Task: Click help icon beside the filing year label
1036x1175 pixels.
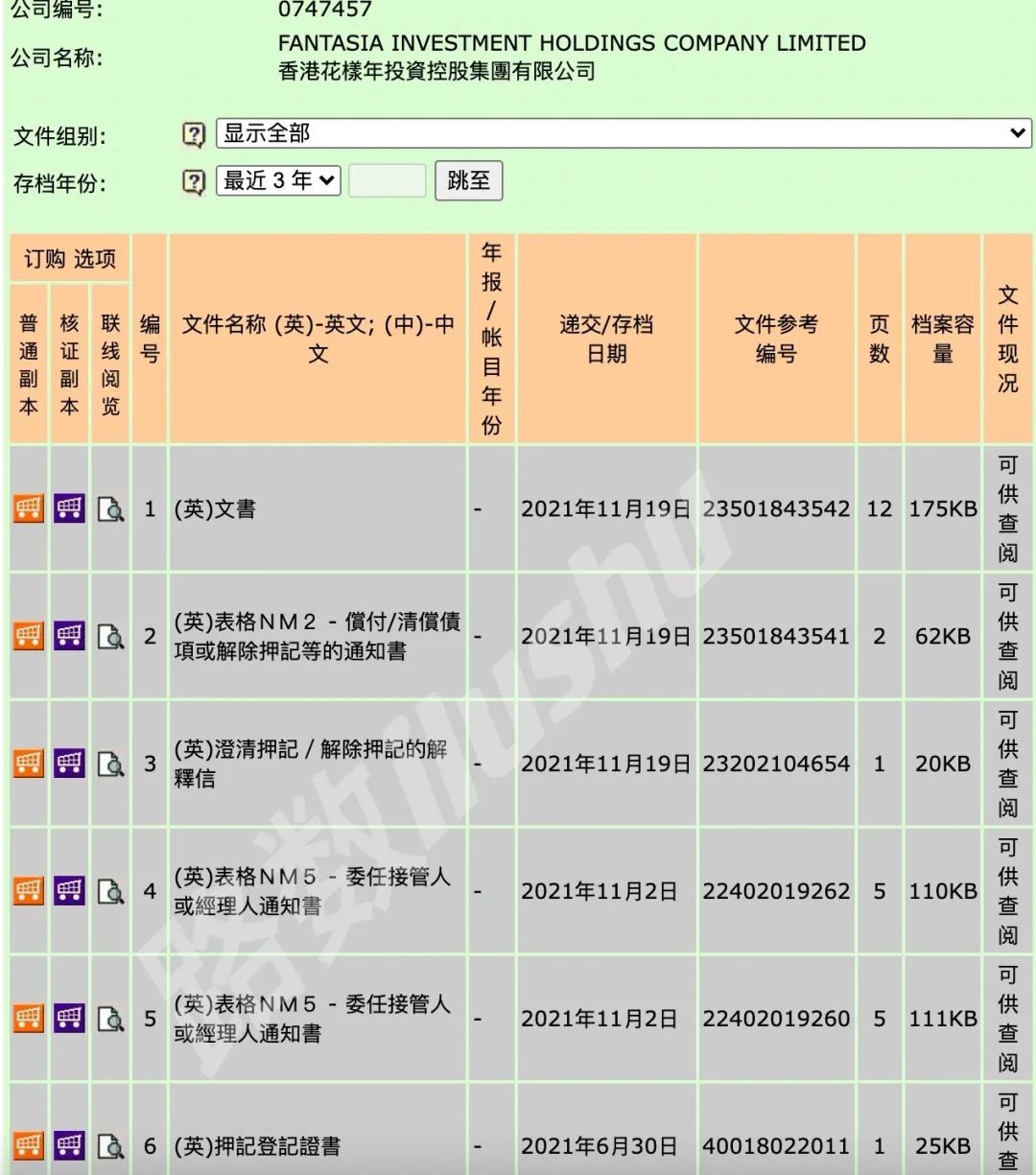Action: pos(194,181)
